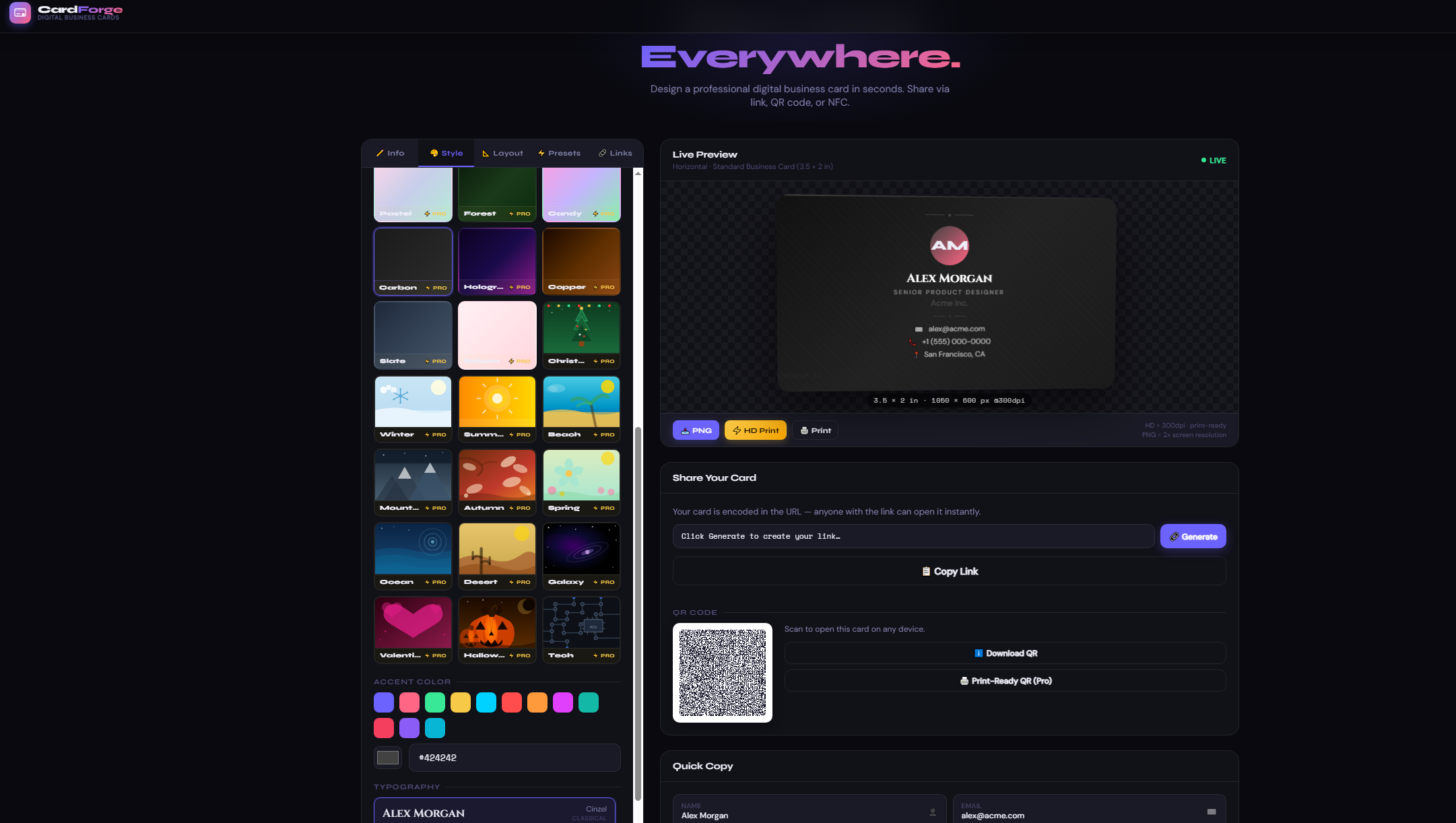Open the Layout tab
This screenshot has width=1456, height=823.
pos(502,153)
